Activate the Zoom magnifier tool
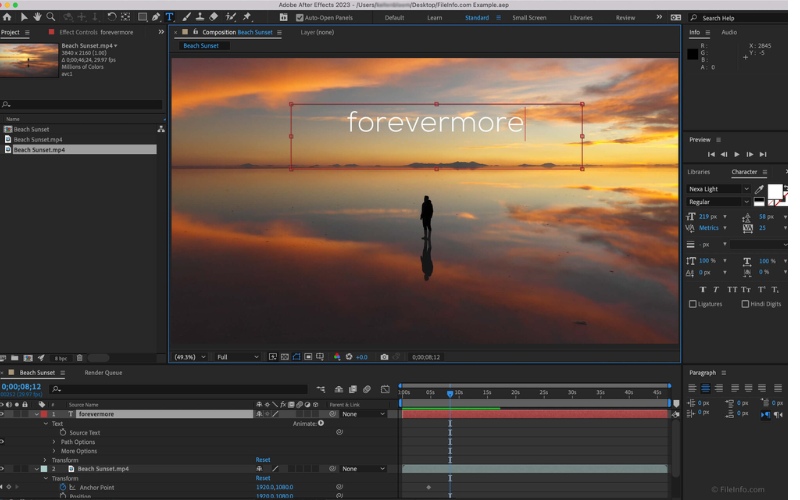800x500 pixels. coord(51,17)
